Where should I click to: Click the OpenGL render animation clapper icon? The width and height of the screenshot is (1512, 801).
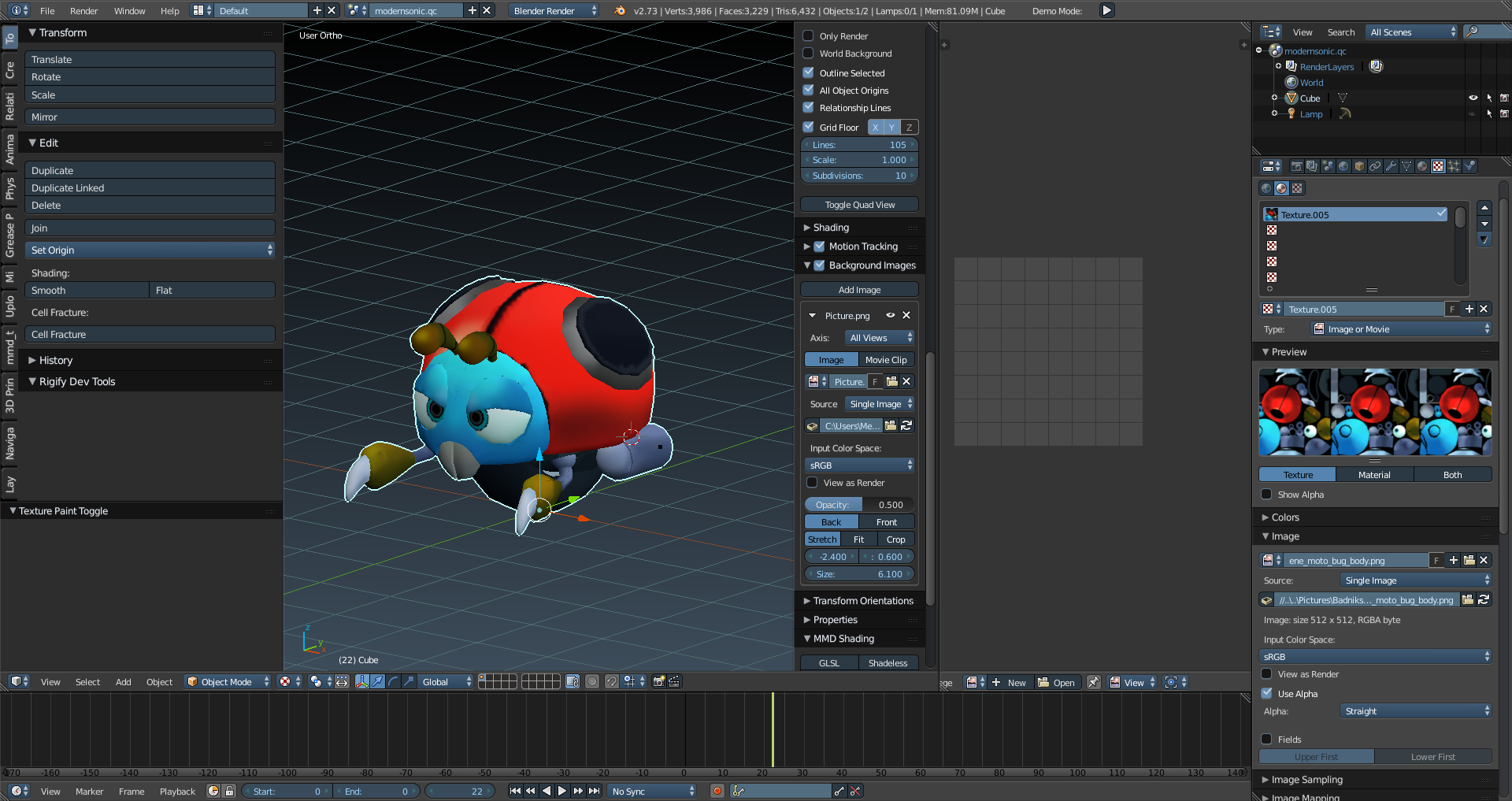pos(674,681)
